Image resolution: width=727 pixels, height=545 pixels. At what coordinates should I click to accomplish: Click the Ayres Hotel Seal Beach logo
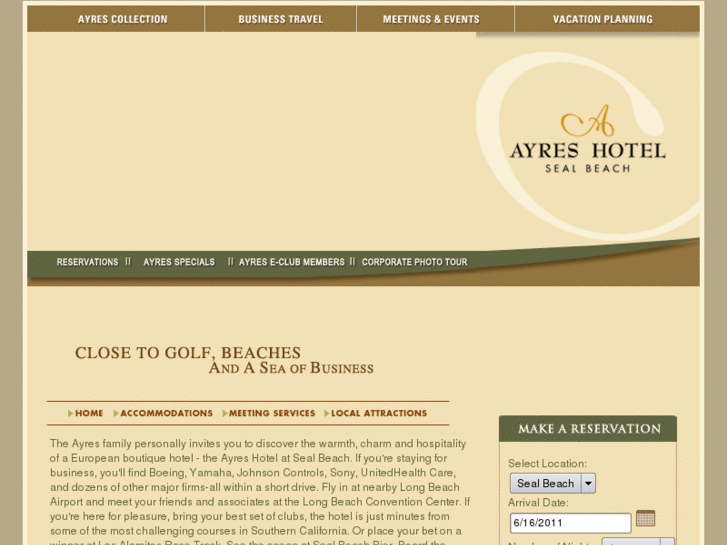pos(588,139)
